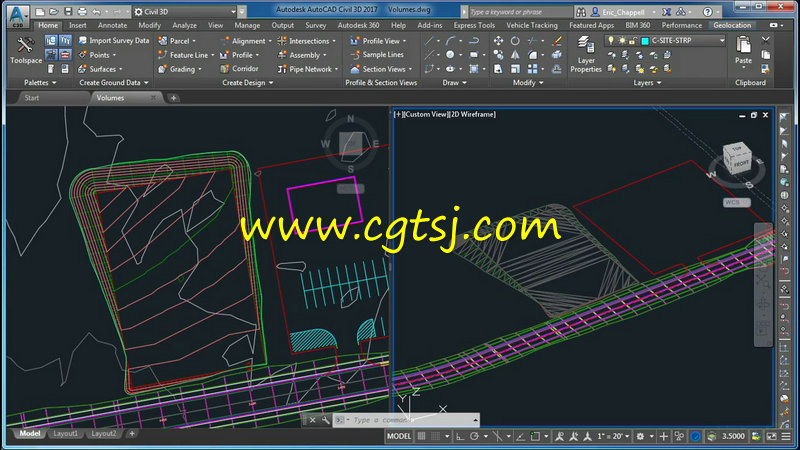The width and height of the screenshot is (800, 450).
Task: Click the Eric_Chappell account name
Action: pyautogui.click(x=623, y=12)
